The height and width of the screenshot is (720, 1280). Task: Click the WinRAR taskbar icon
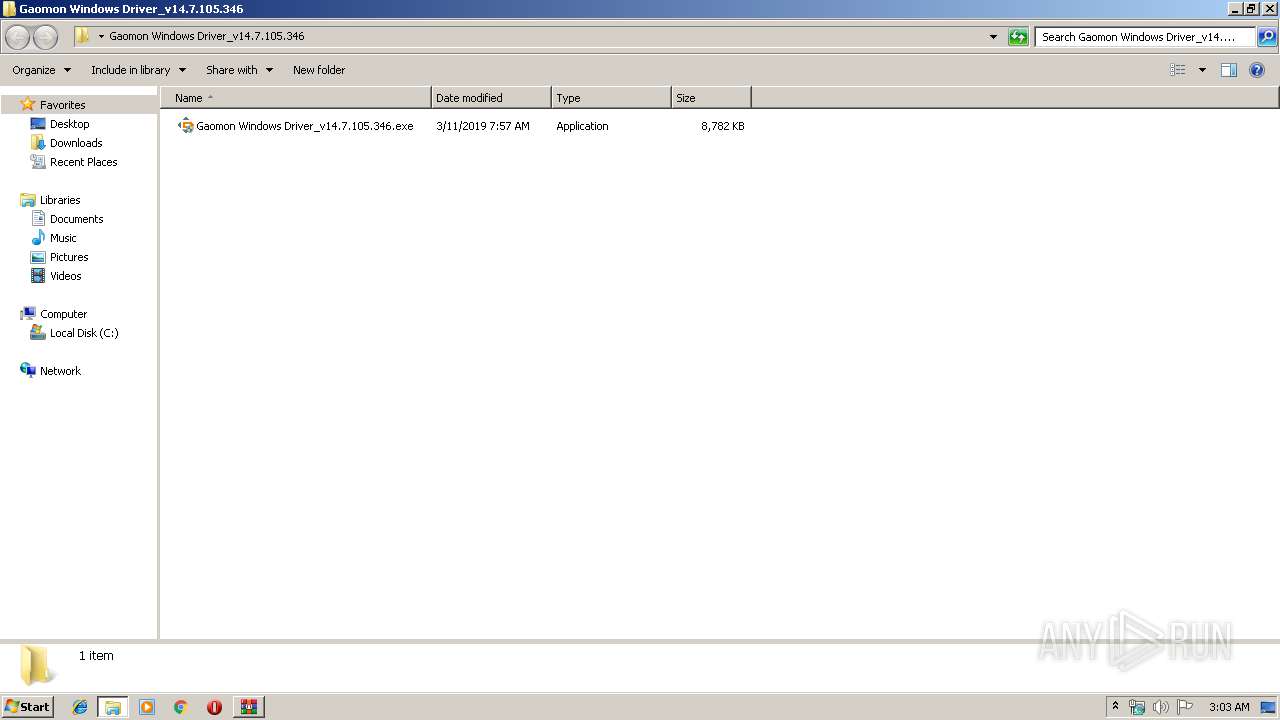click(248, 707)
